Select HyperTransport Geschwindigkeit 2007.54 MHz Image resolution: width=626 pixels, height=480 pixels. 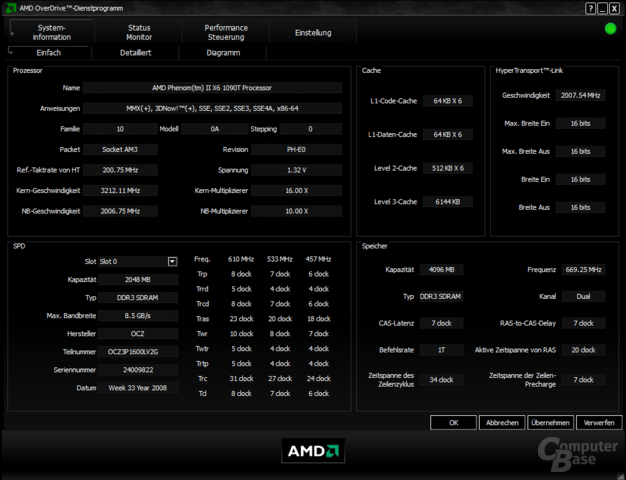[580, 95]
